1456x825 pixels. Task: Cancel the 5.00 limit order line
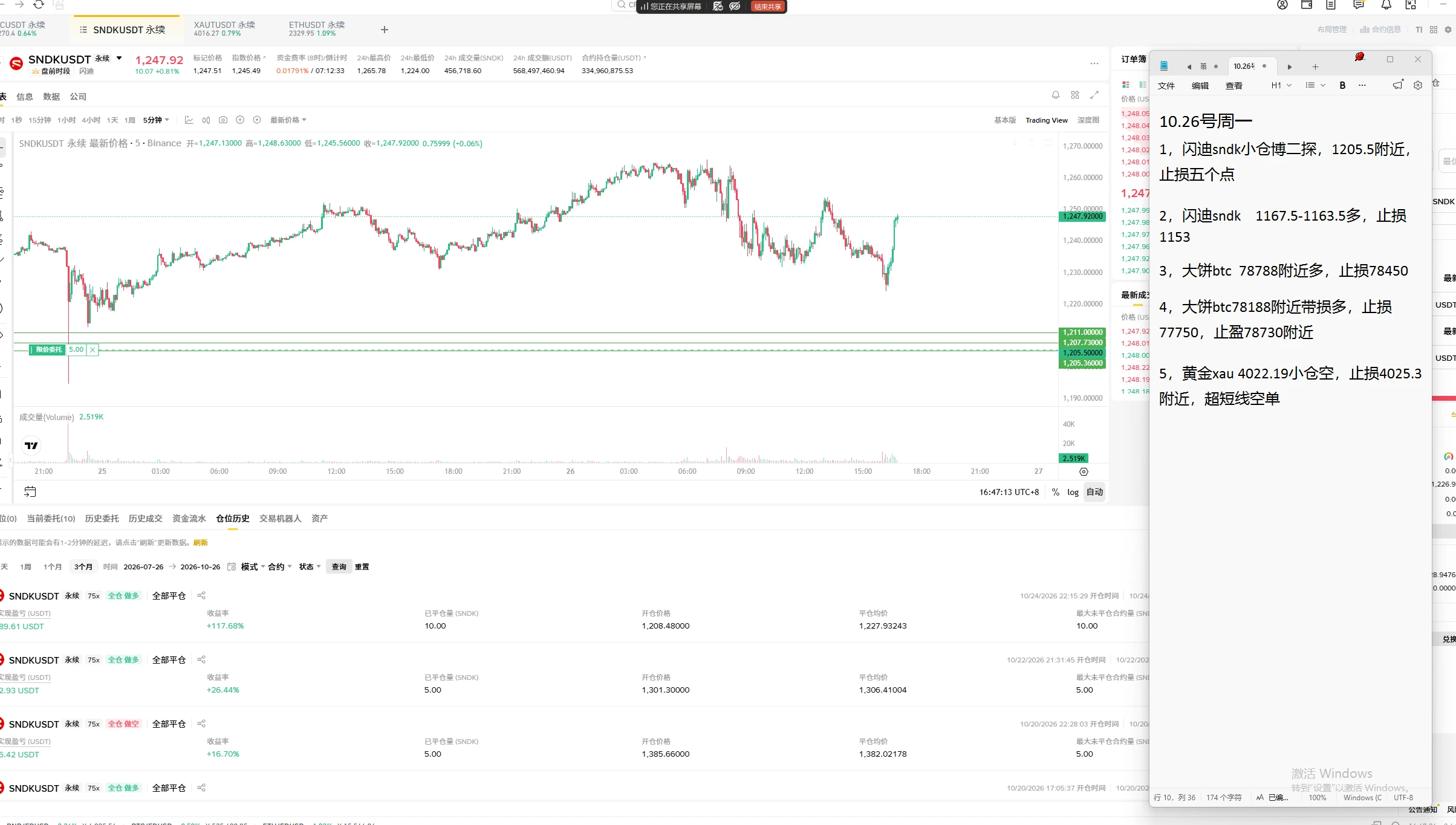[x=93, y=350]
